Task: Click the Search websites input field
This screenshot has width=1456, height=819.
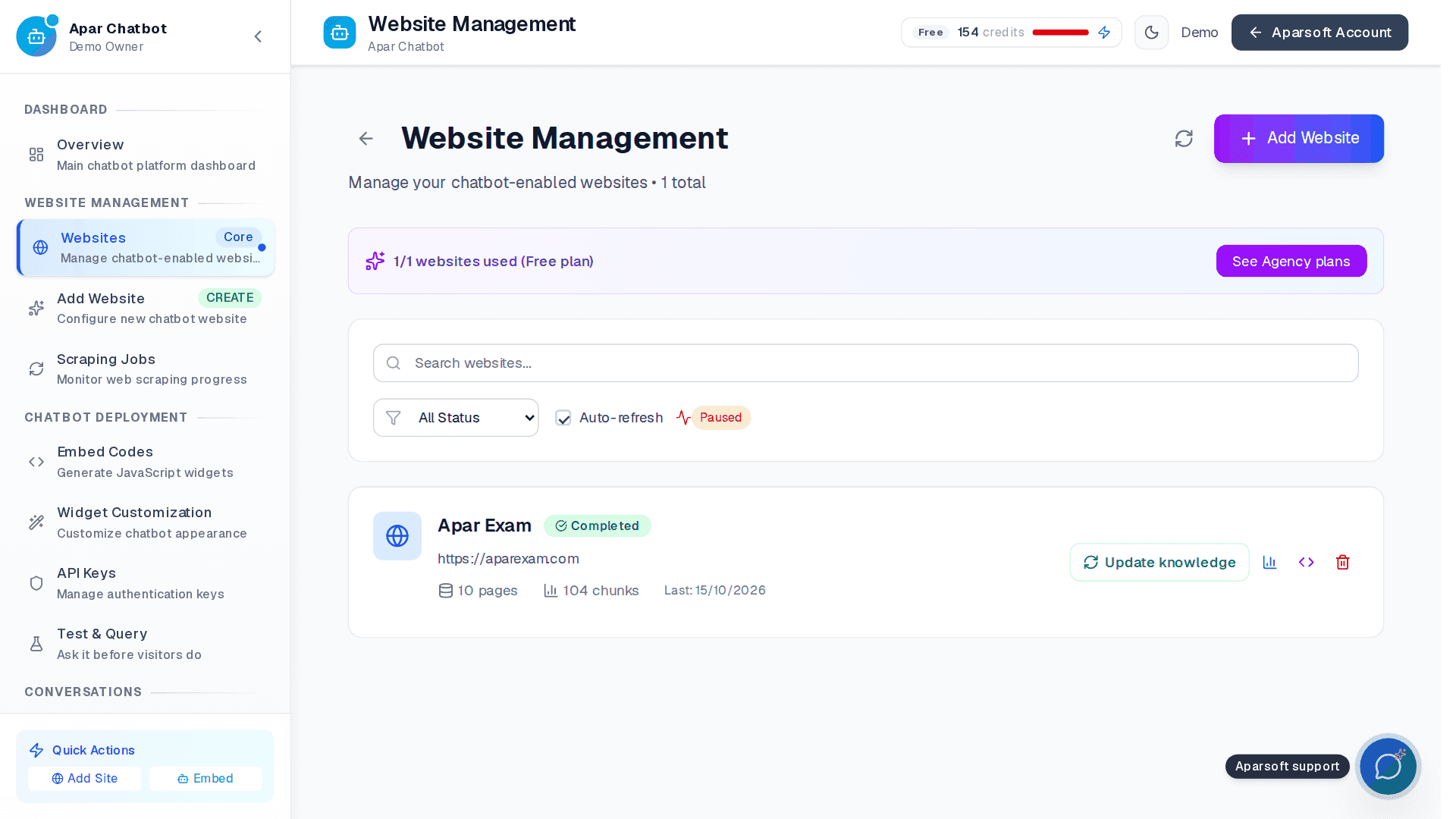Action: coord(865,363)
